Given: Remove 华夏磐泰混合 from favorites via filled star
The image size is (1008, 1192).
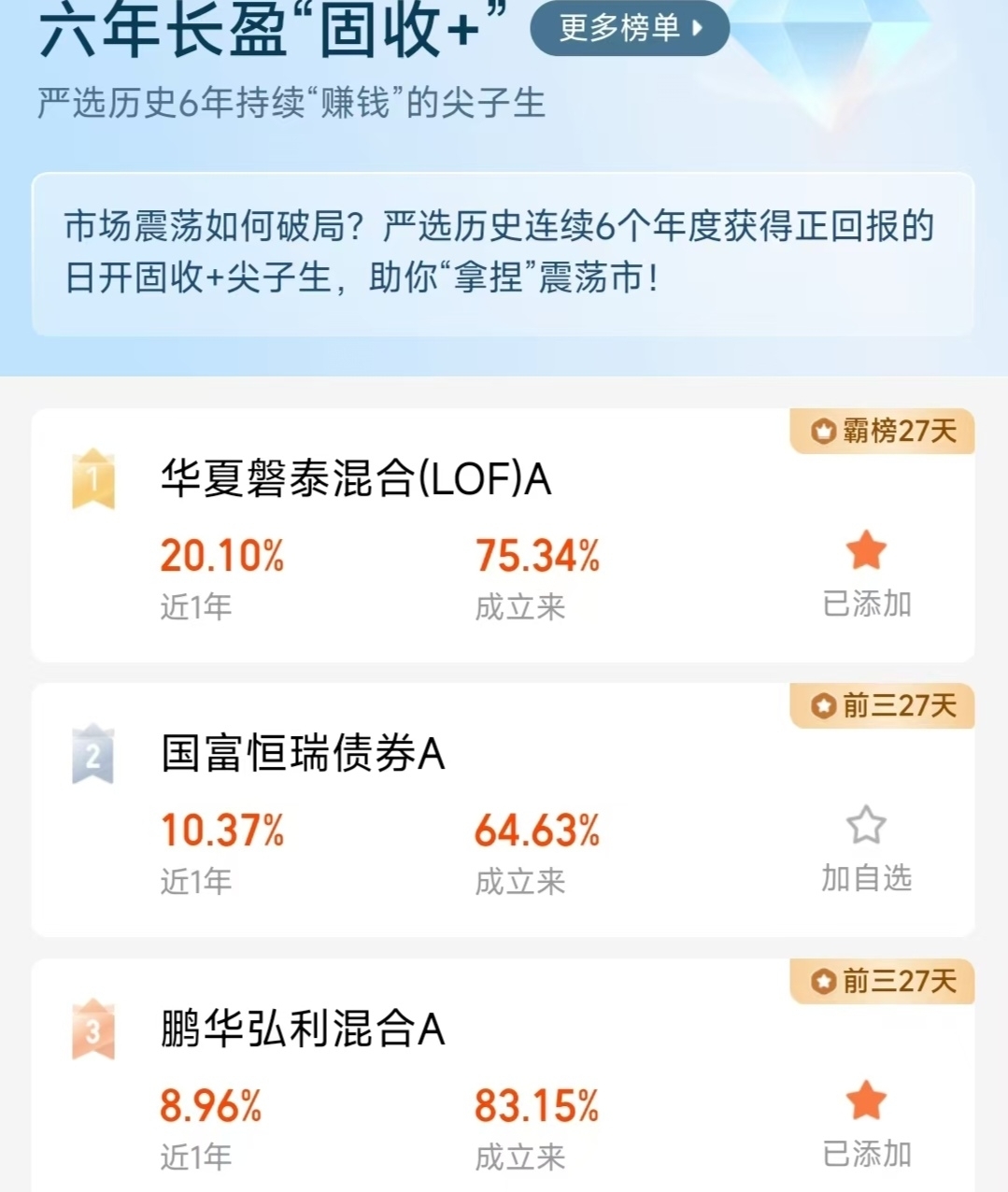Looking at the screenshot, I should pyautogui.click(x=866, y=550).
